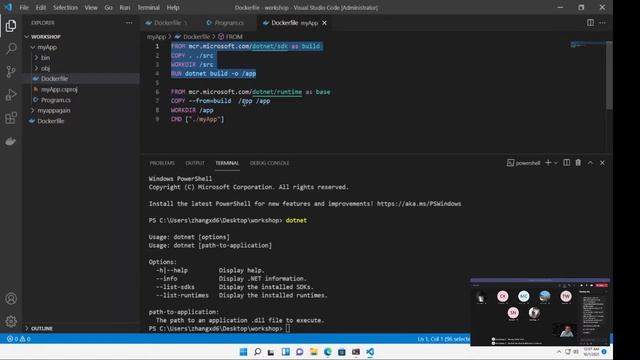Open the Search view in activity bar
640x360 pixels.
(x=11, y=49)
